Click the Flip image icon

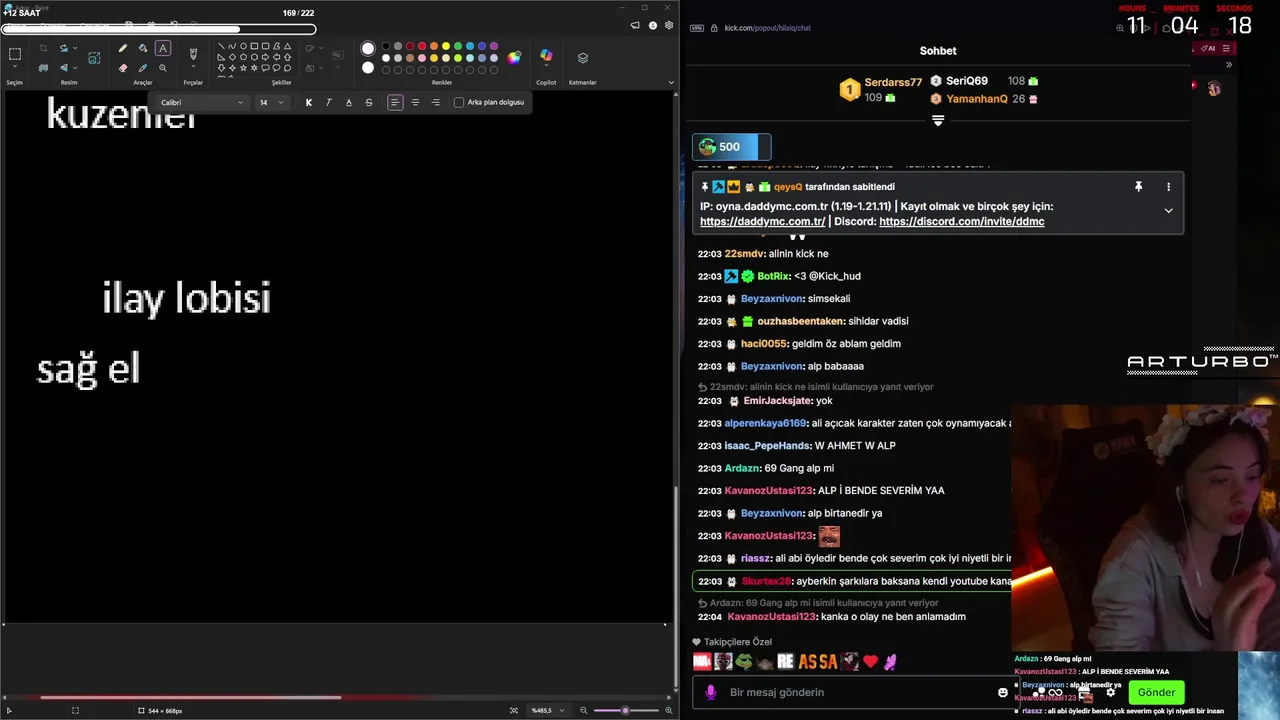coord(64,68)
